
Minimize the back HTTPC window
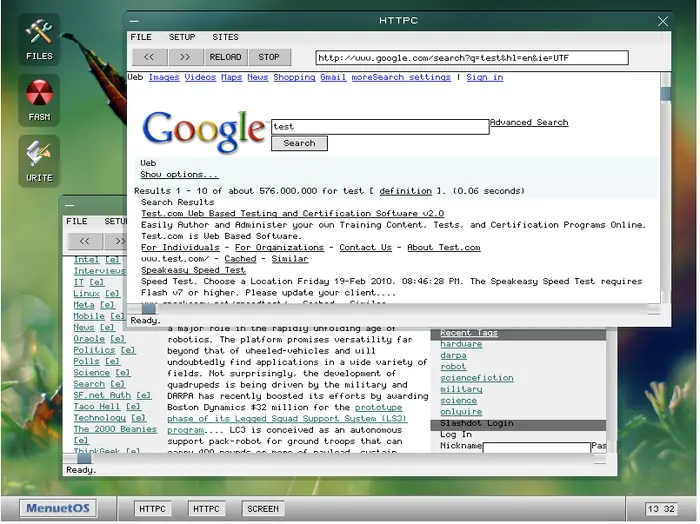[70, 205]
